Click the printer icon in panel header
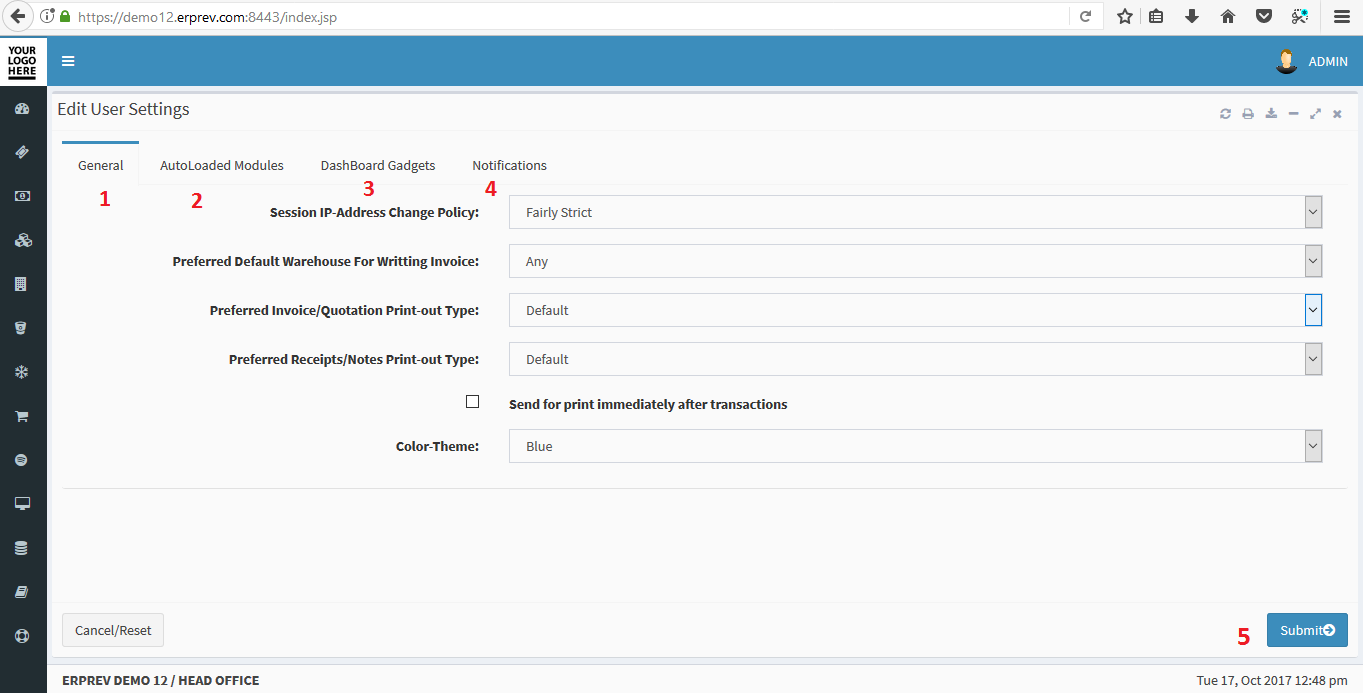This screenshot has height=693, width=1363. tap(1248, 114)
